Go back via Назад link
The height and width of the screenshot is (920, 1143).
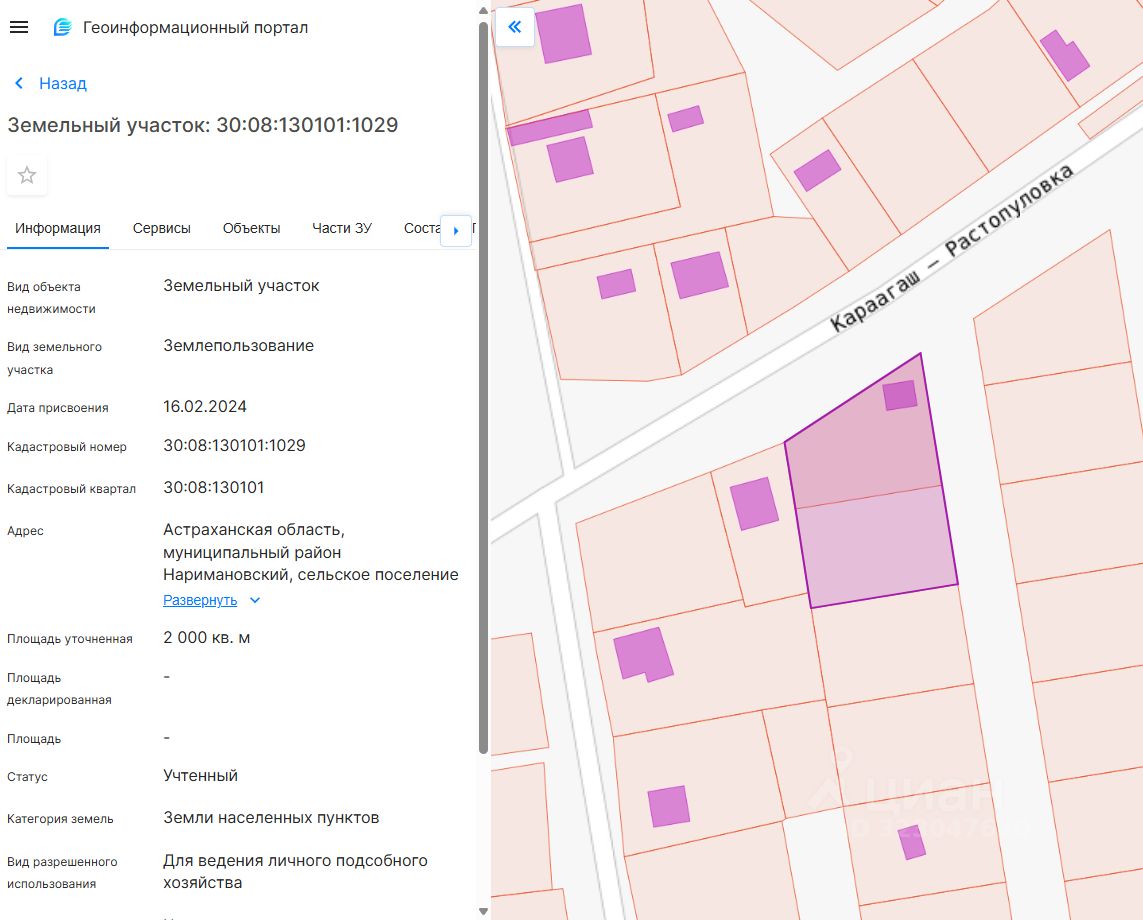click(62, 83)
